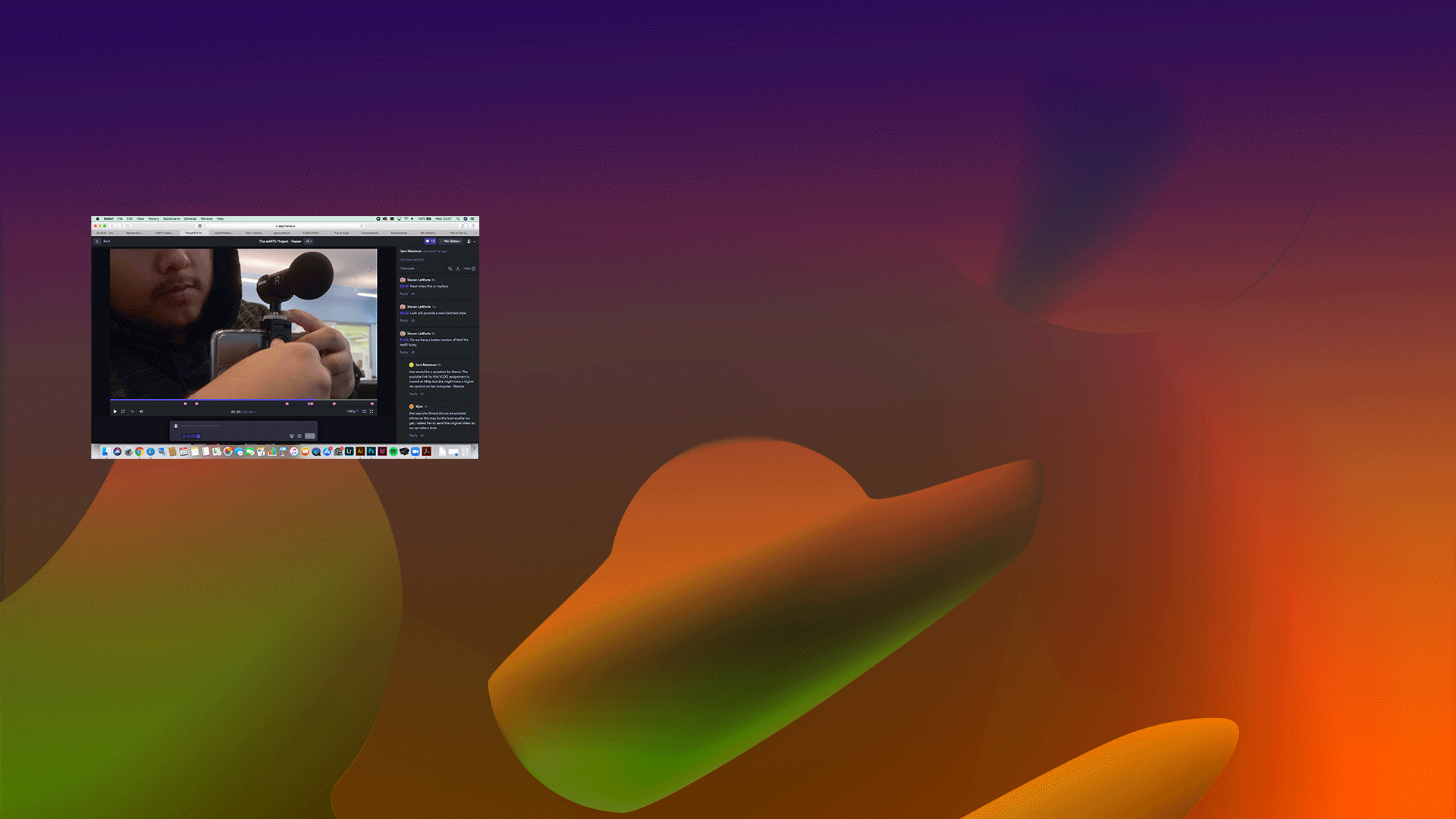Screen dimensions: 1456x819
Task: Open the 02:03 timecode display dropdown
Action: pos(243,412)
